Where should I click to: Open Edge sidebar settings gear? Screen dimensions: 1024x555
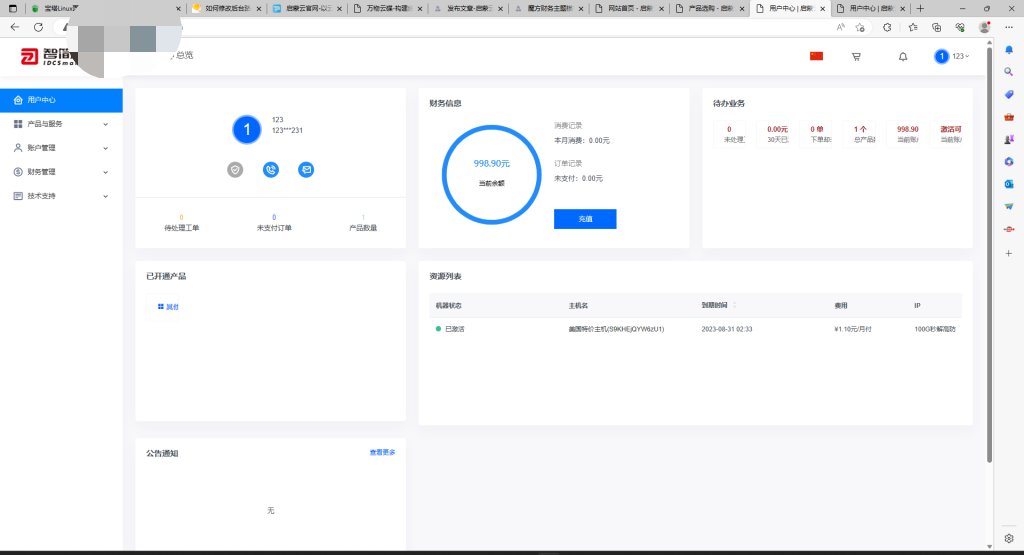pyautogui.click(x=1009, y=538)
